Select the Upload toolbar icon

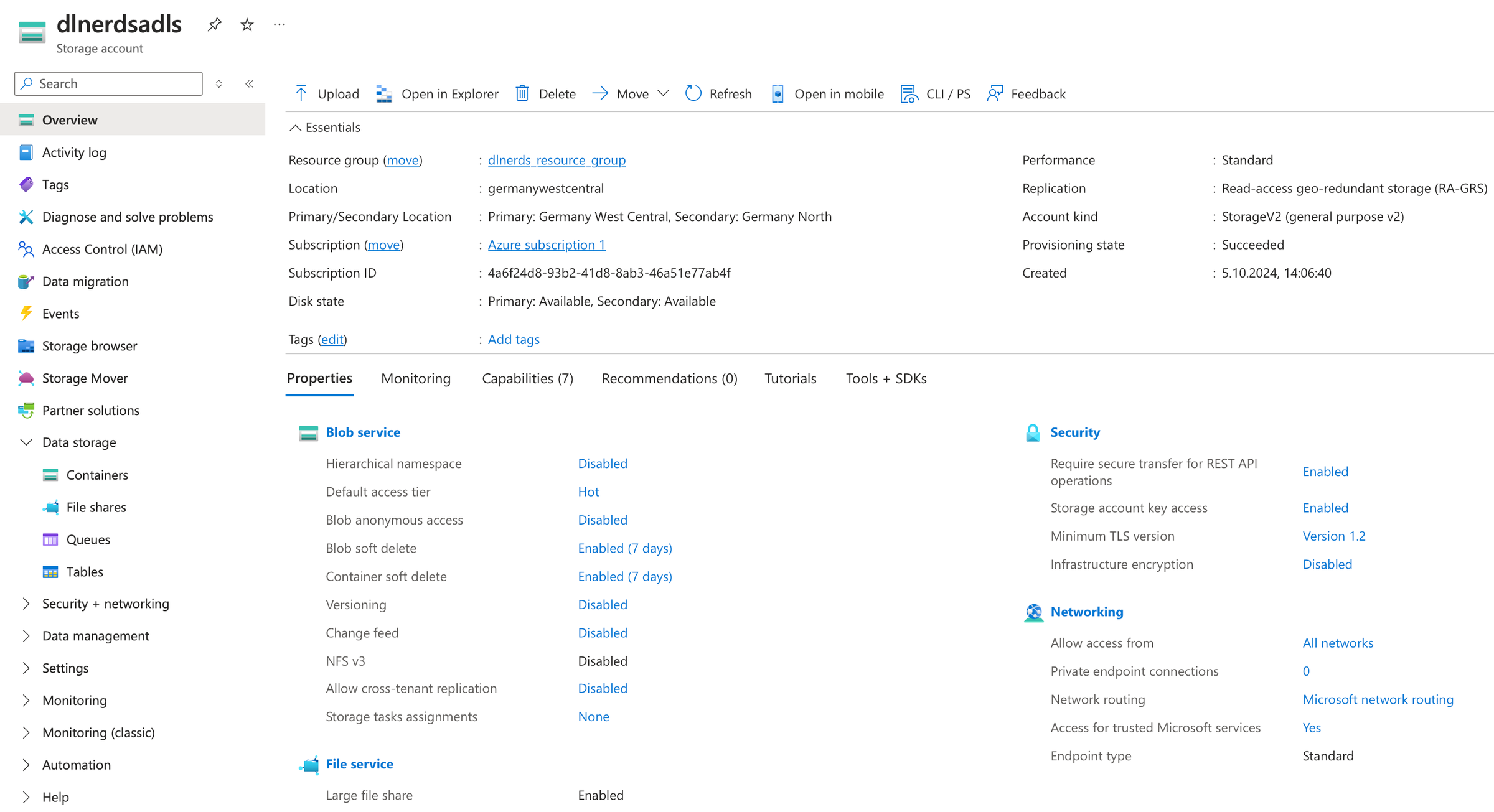[x=301, y=93]
